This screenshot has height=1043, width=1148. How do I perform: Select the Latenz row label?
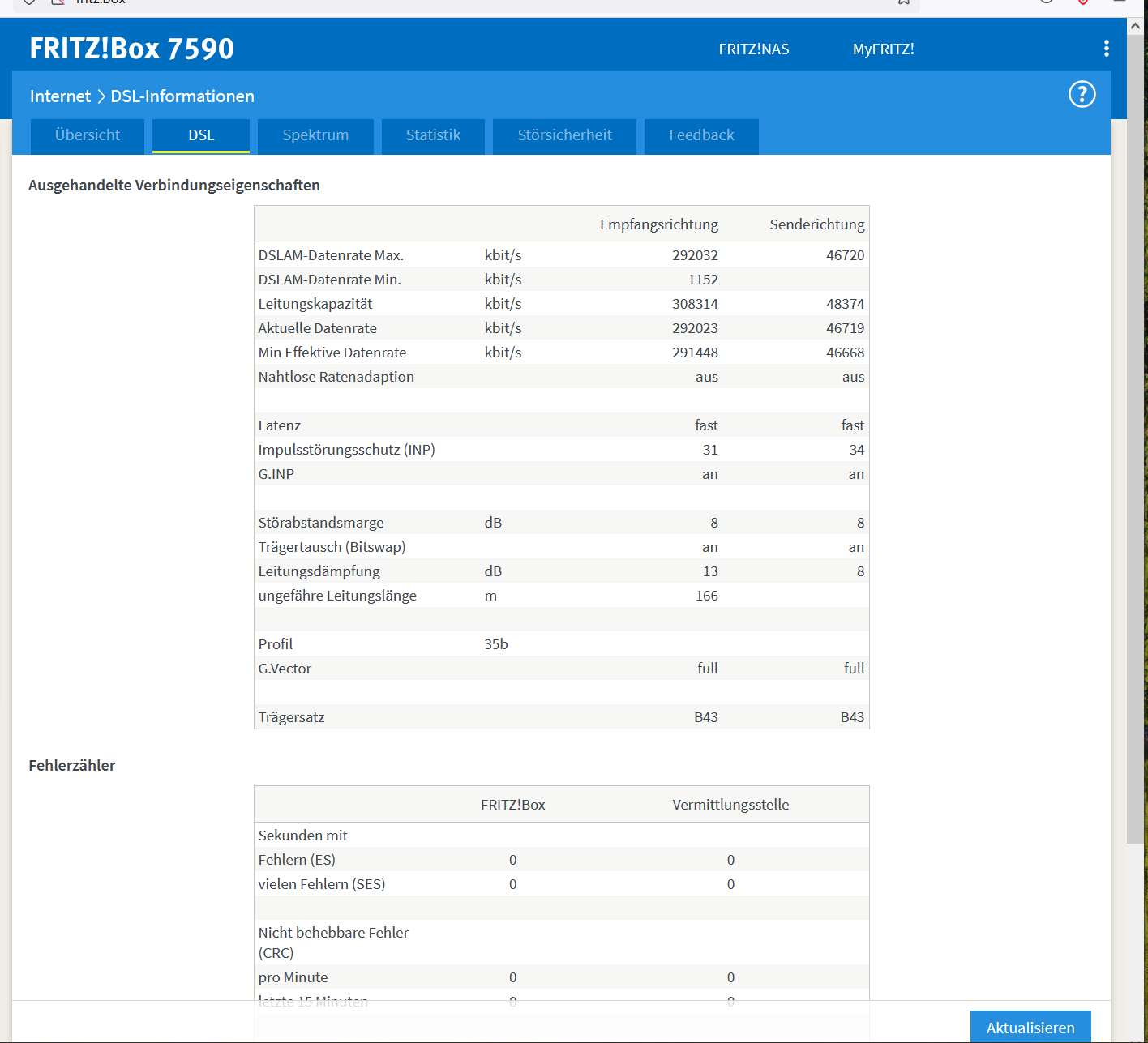click(x=280, y=425)
